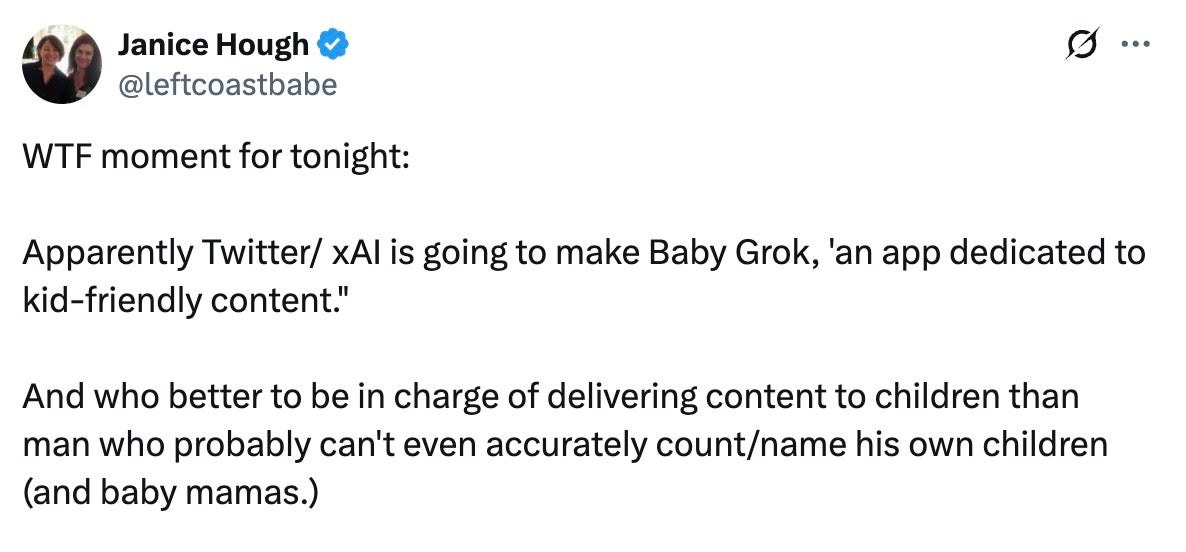The height and width of the screenshot is (552, 1186).
Task: Click the Grok explain-this-post icon
Action: [x=1081, y=44]
